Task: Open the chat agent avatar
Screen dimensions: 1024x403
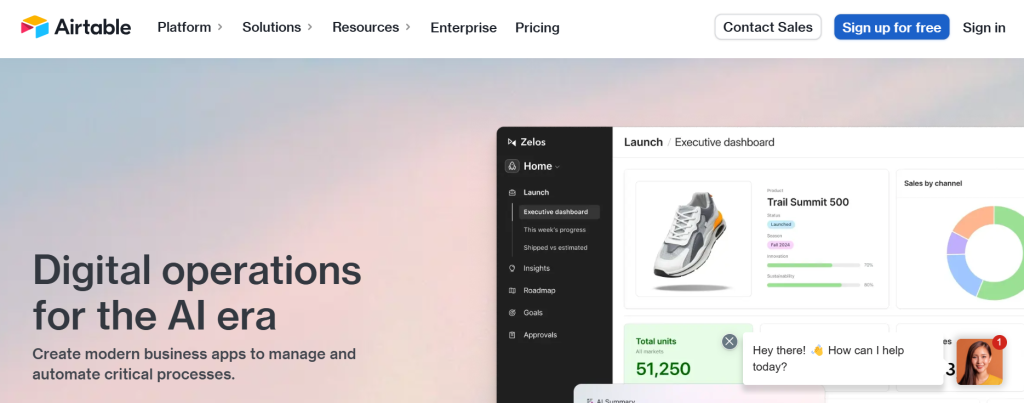Action: coord(978,361)
